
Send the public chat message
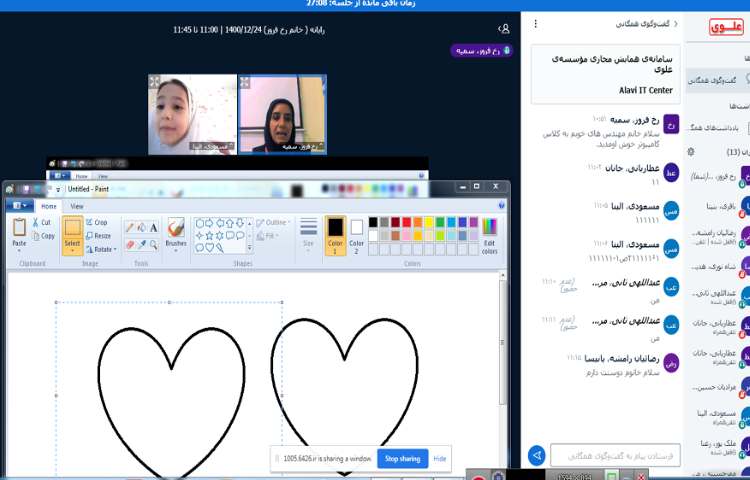tap(537, 455)
